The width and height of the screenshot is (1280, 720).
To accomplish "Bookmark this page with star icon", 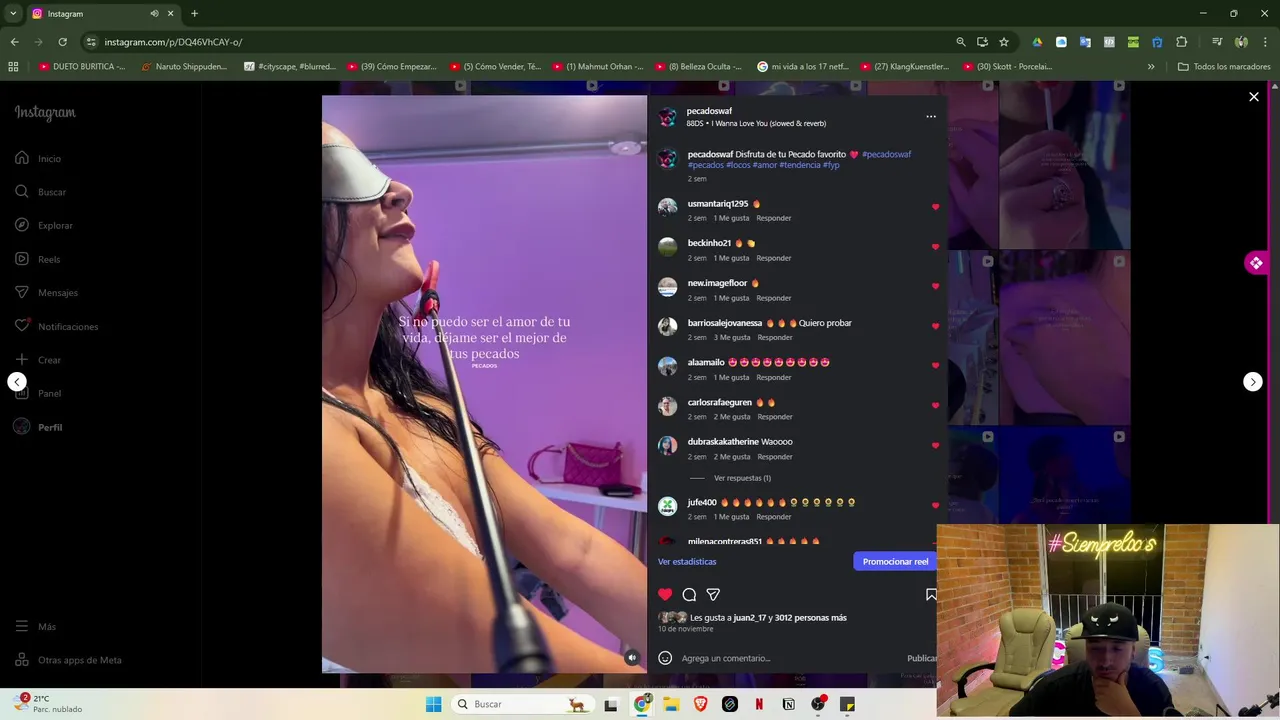I will (1004, 42).
